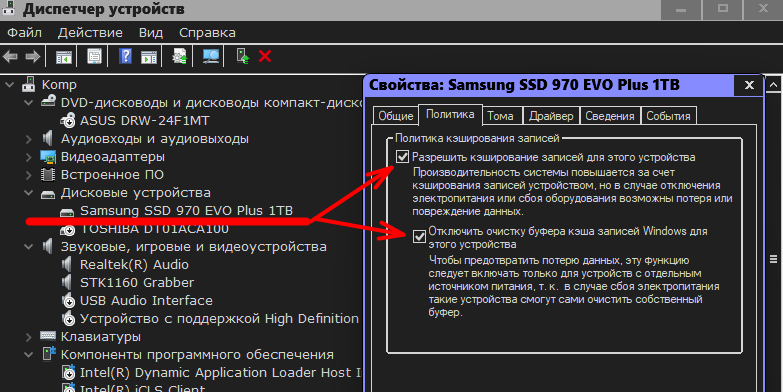Select Устройство с поддержкой High Definition
This screenshot has width=783, height=392.
[x=219, y=319]
